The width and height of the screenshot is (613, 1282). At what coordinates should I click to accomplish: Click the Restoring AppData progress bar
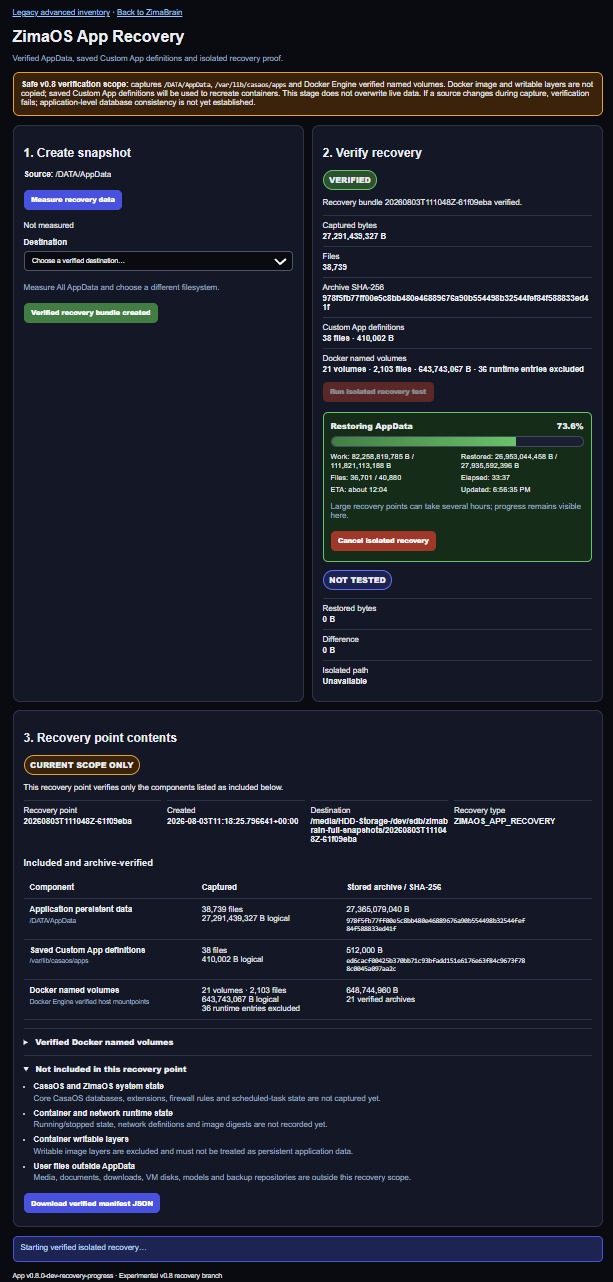457,441
